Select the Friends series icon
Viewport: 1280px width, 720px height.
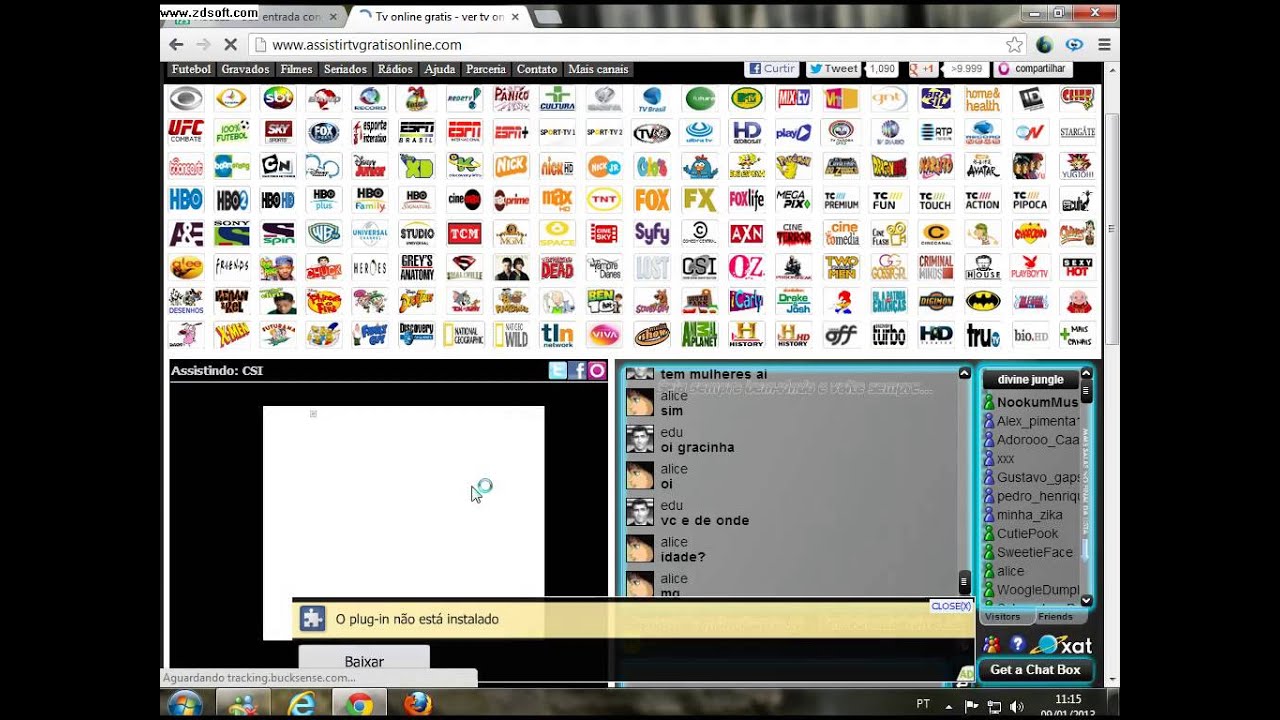[232, 267]
